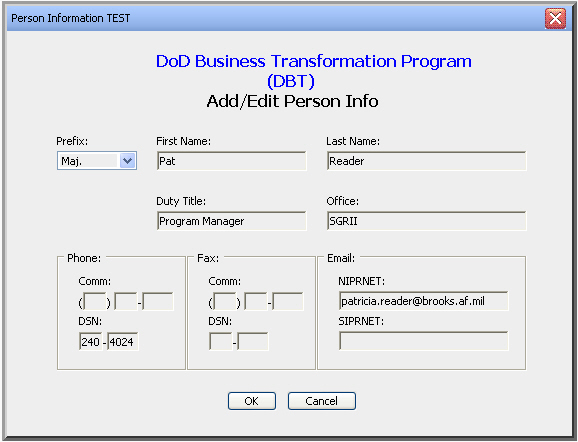Click the Phone Comm area code box
The width and height of the screenshot is (578, 442).
[x=95, y=302]
